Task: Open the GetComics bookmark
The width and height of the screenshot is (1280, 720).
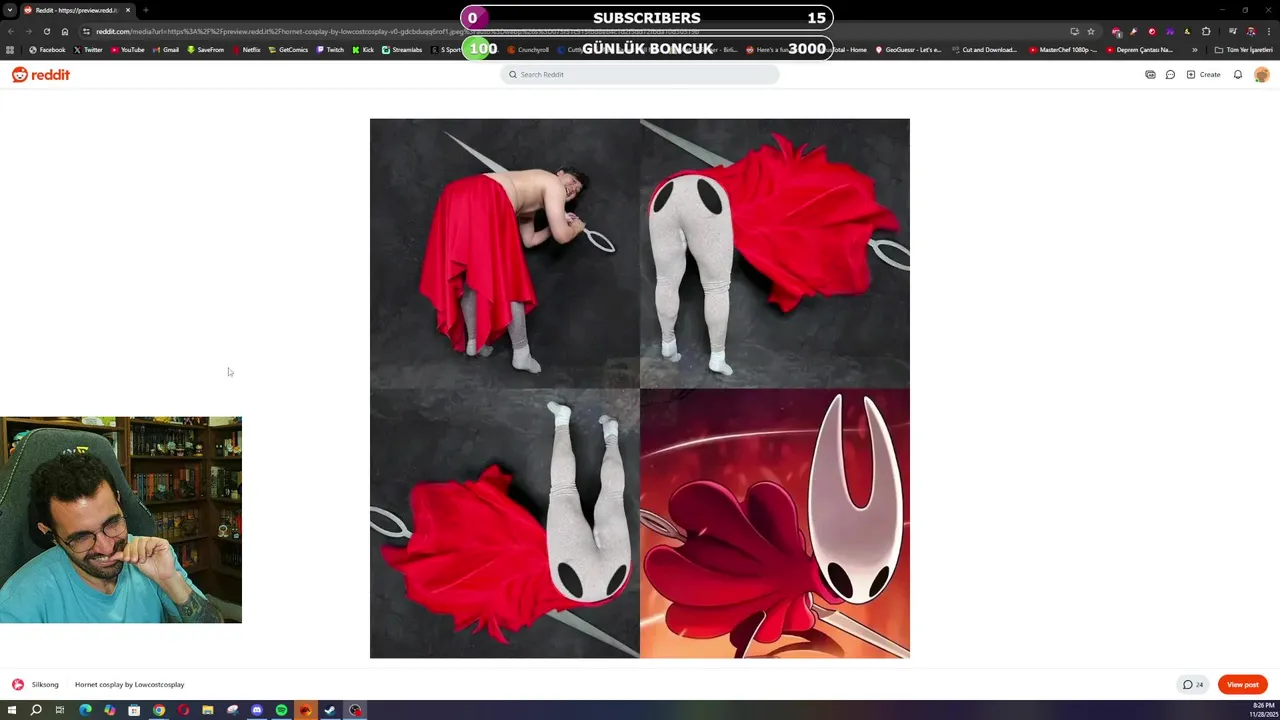Action: [x=288, y=50]
